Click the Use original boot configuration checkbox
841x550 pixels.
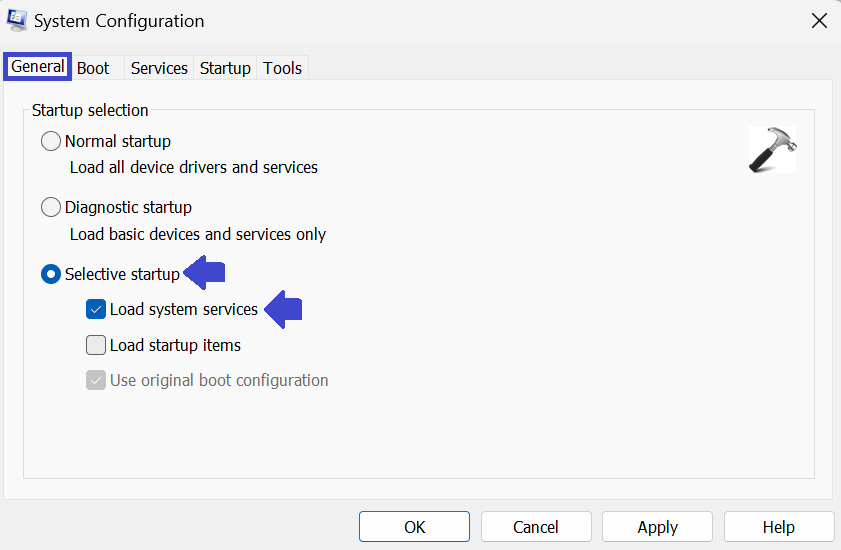click(96, 380)
